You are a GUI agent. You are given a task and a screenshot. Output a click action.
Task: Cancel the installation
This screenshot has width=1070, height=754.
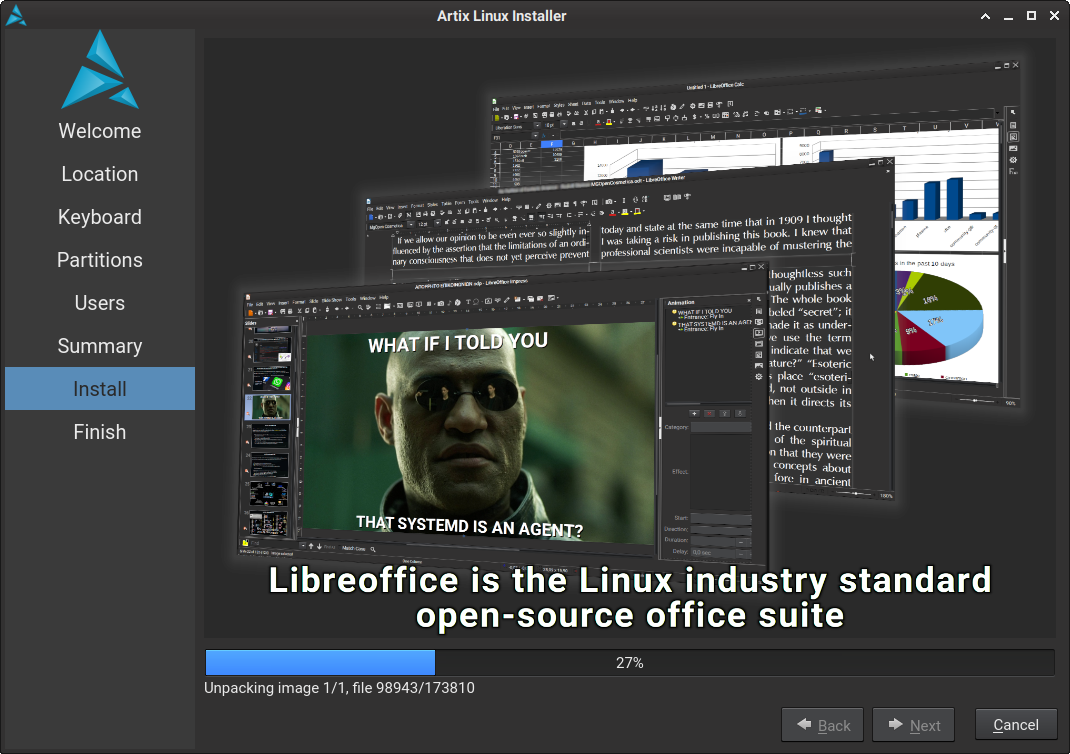point(1015,725)
